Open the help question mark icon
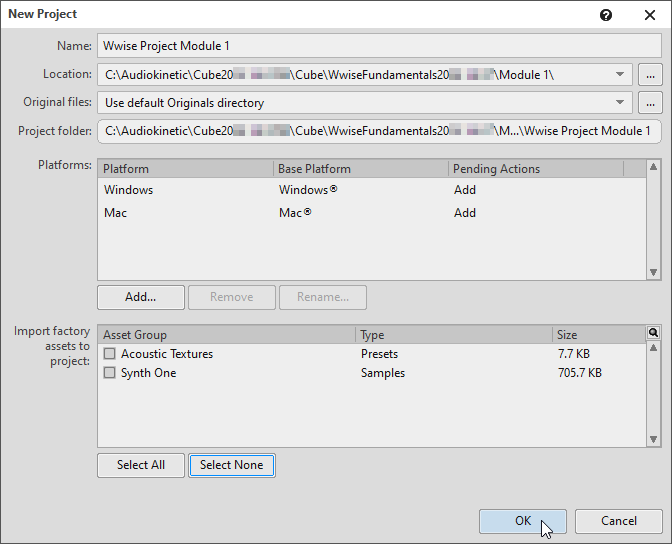Image resolution: width=672 pixels, height=544 pixels. (x=606, y=15)
